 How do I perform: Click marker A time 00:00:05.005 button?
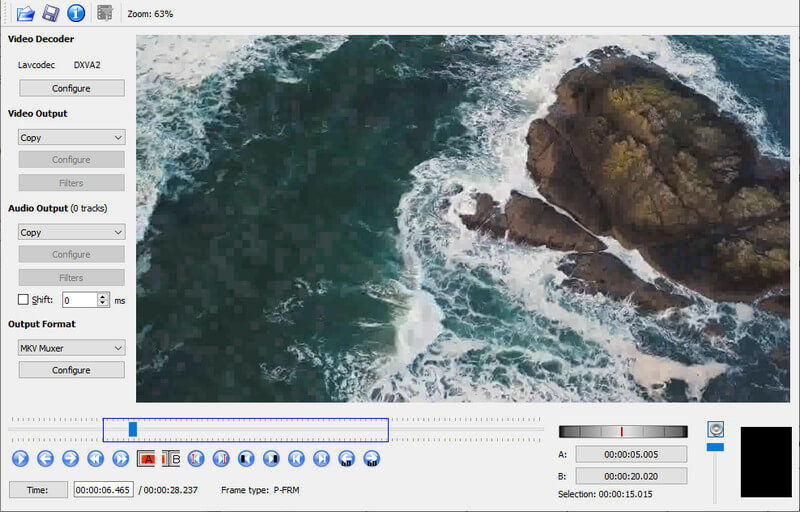pyautogui.click(x=631, y=454)
